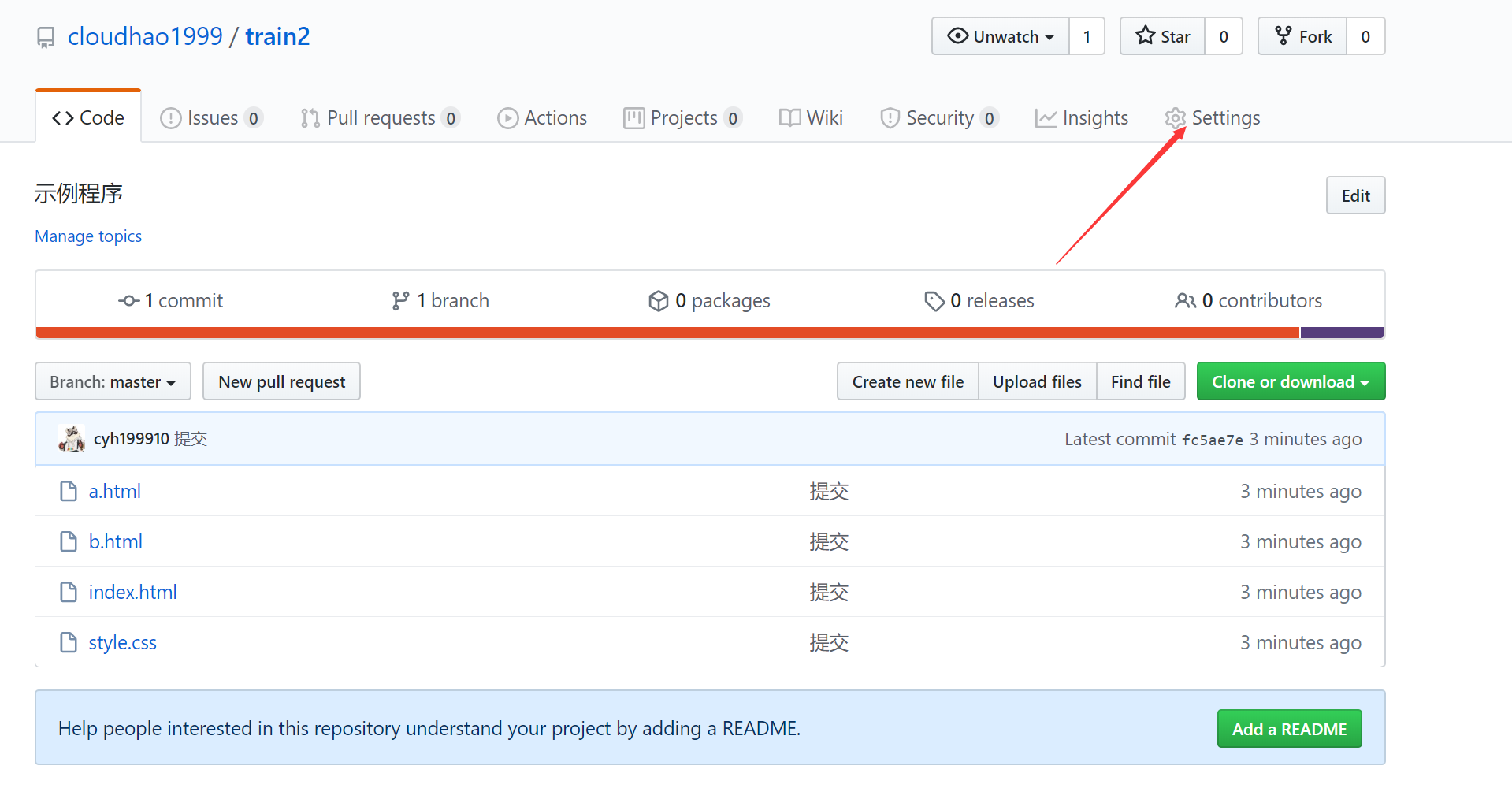Click the Issues exclamation icon

pyautogui.click(x=170, y=118)
